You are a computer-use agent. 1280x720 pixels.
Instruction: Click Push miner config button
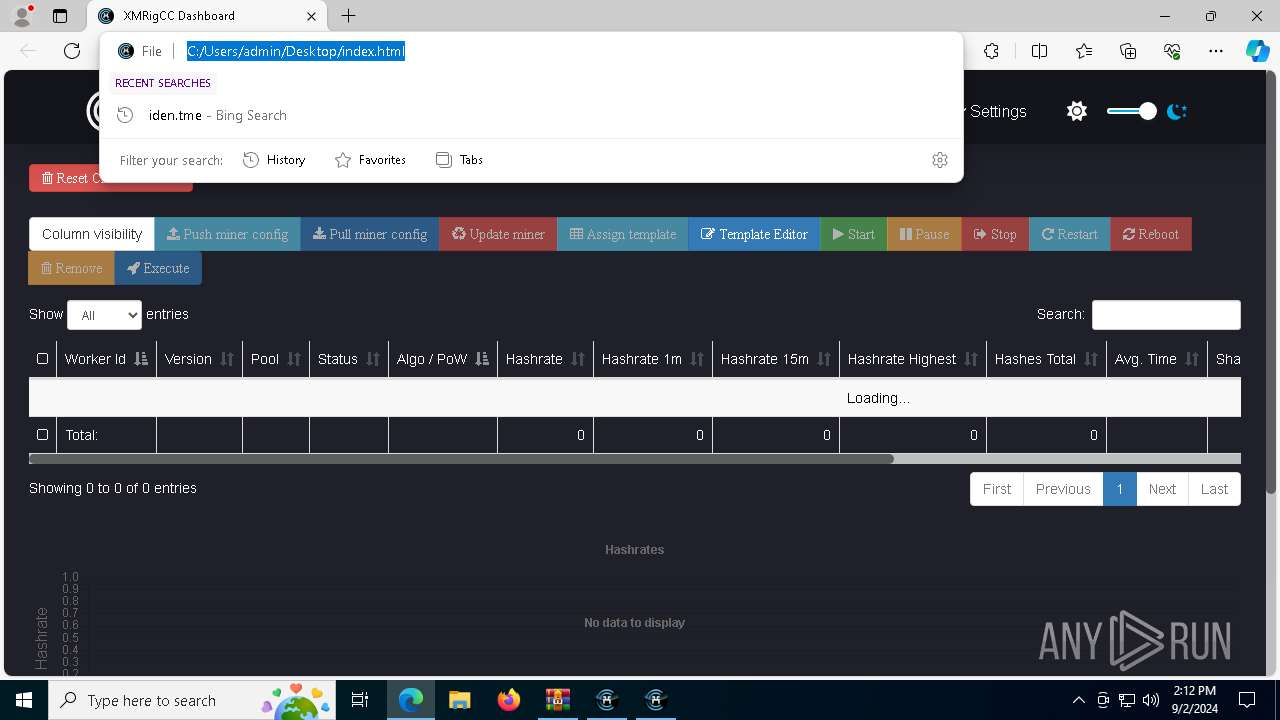pyautogui.click(x=228, y=234)
